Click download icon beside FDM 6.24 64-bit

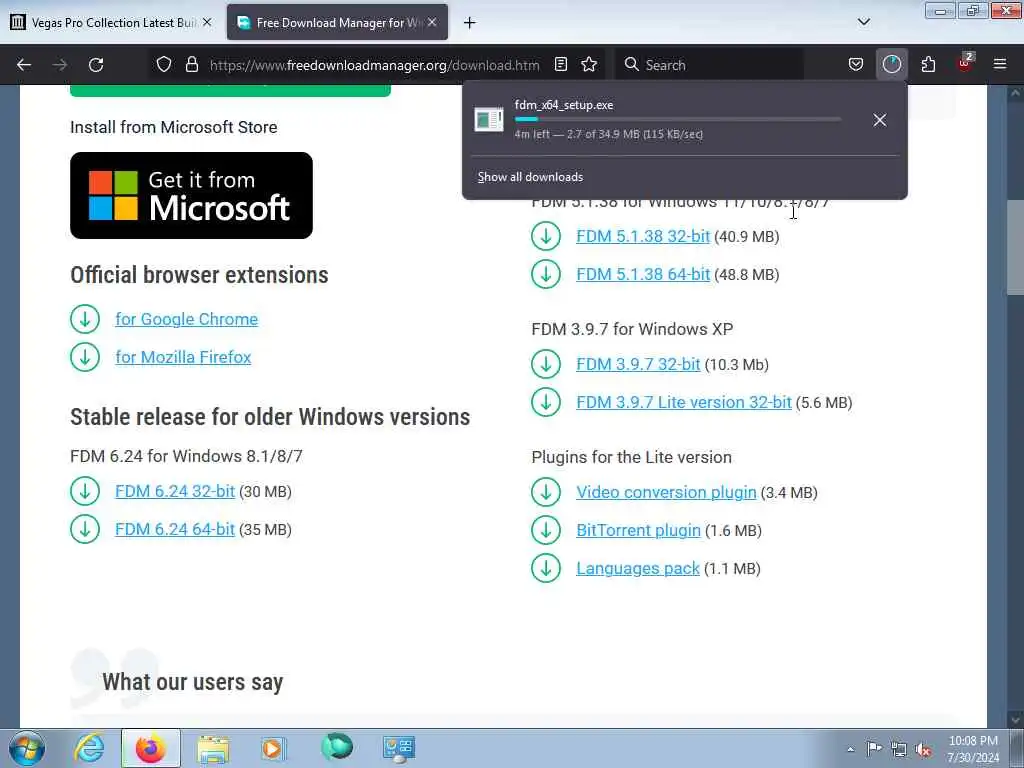coord(85,529)
